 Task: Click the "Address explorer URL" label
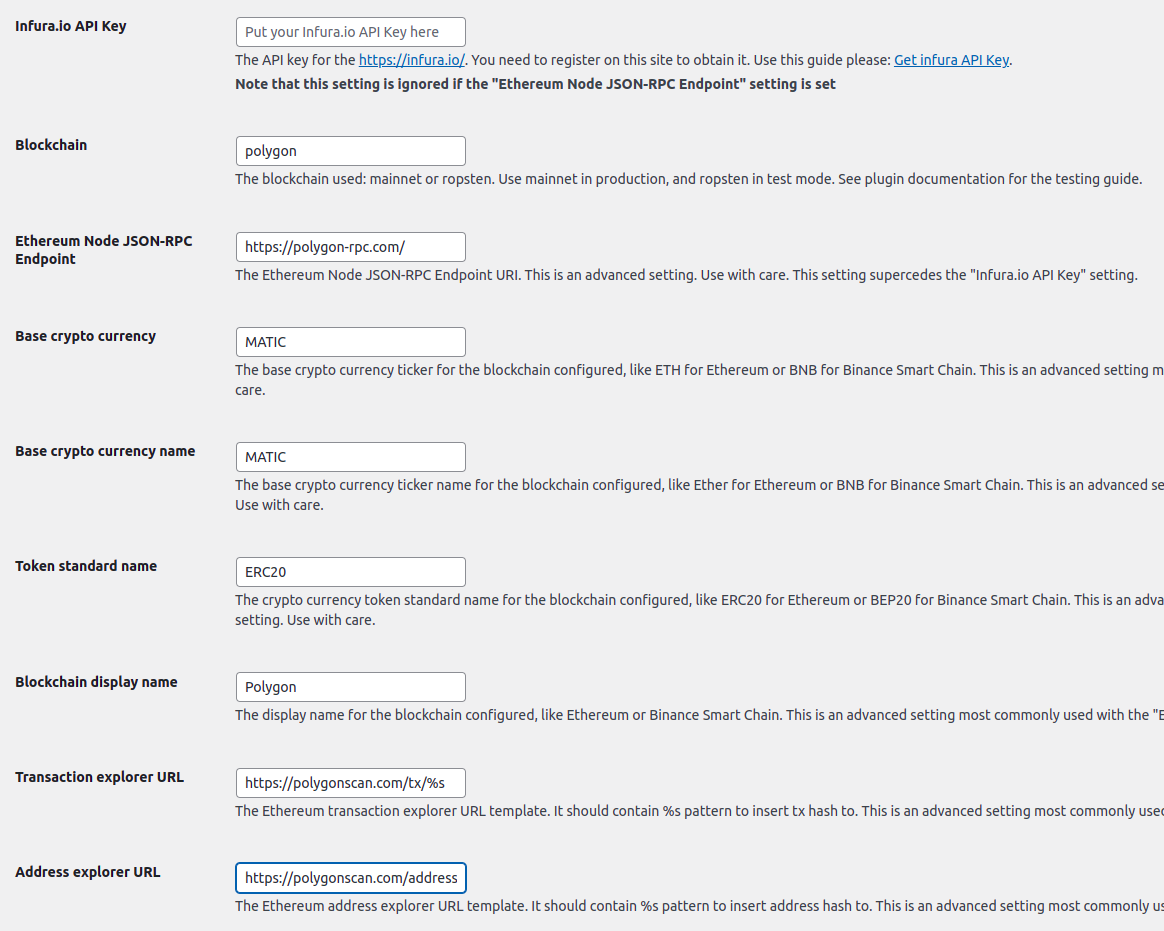point(87,872)
